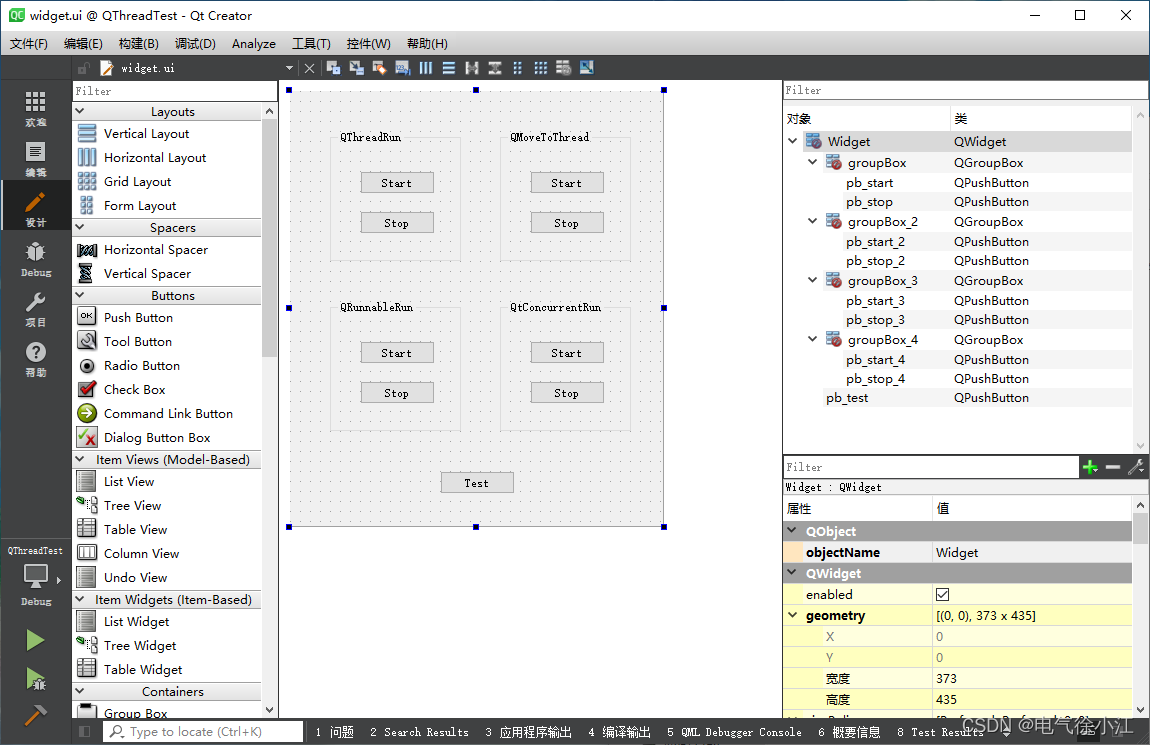
Task: Apply Lay Out in Grid icon
Action: (x=541, y=68)
